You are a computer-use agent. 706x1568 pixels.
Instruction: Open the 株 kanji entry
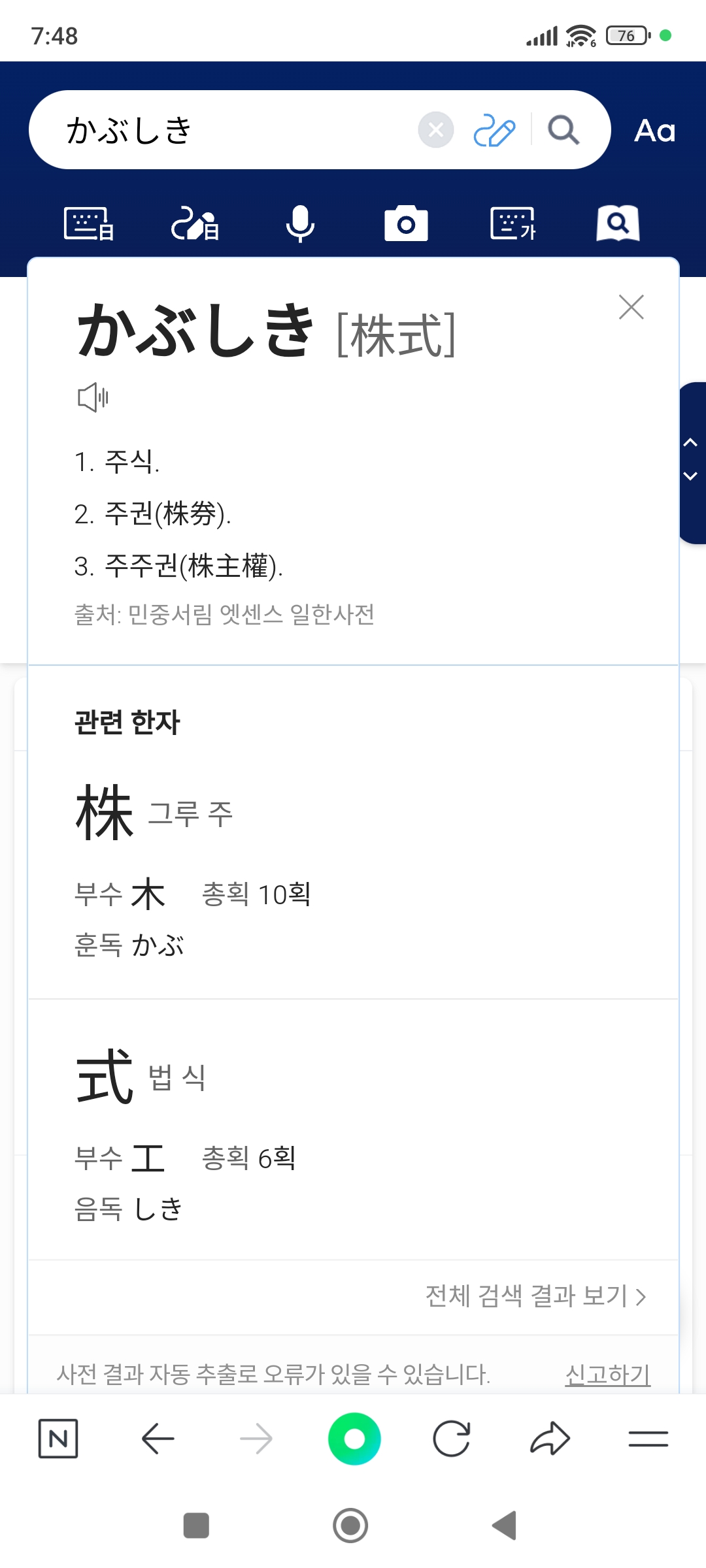tap(105, 813)
